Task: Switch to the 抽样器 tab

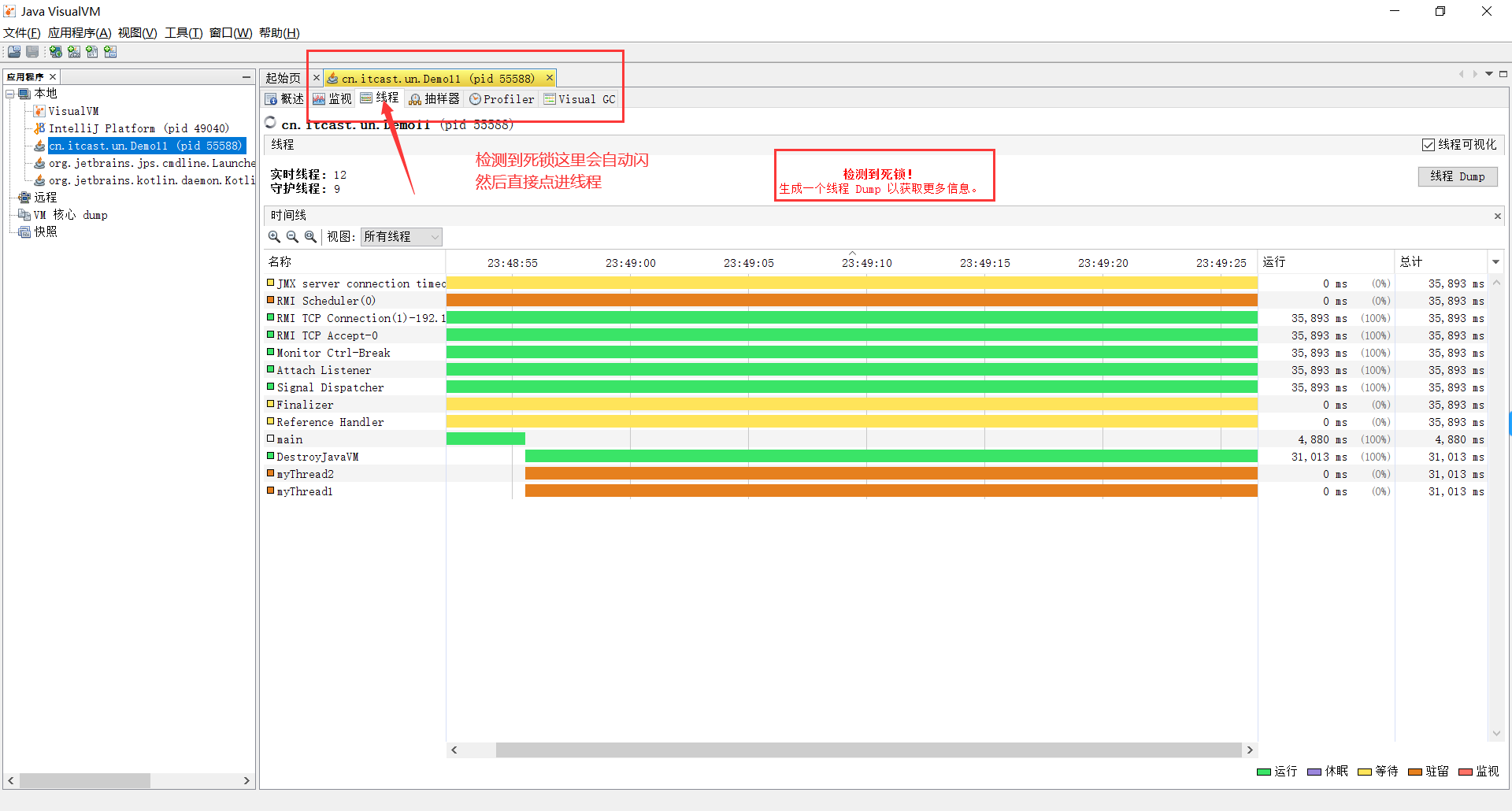Action: pyautogui.click(x=434, y=99)
